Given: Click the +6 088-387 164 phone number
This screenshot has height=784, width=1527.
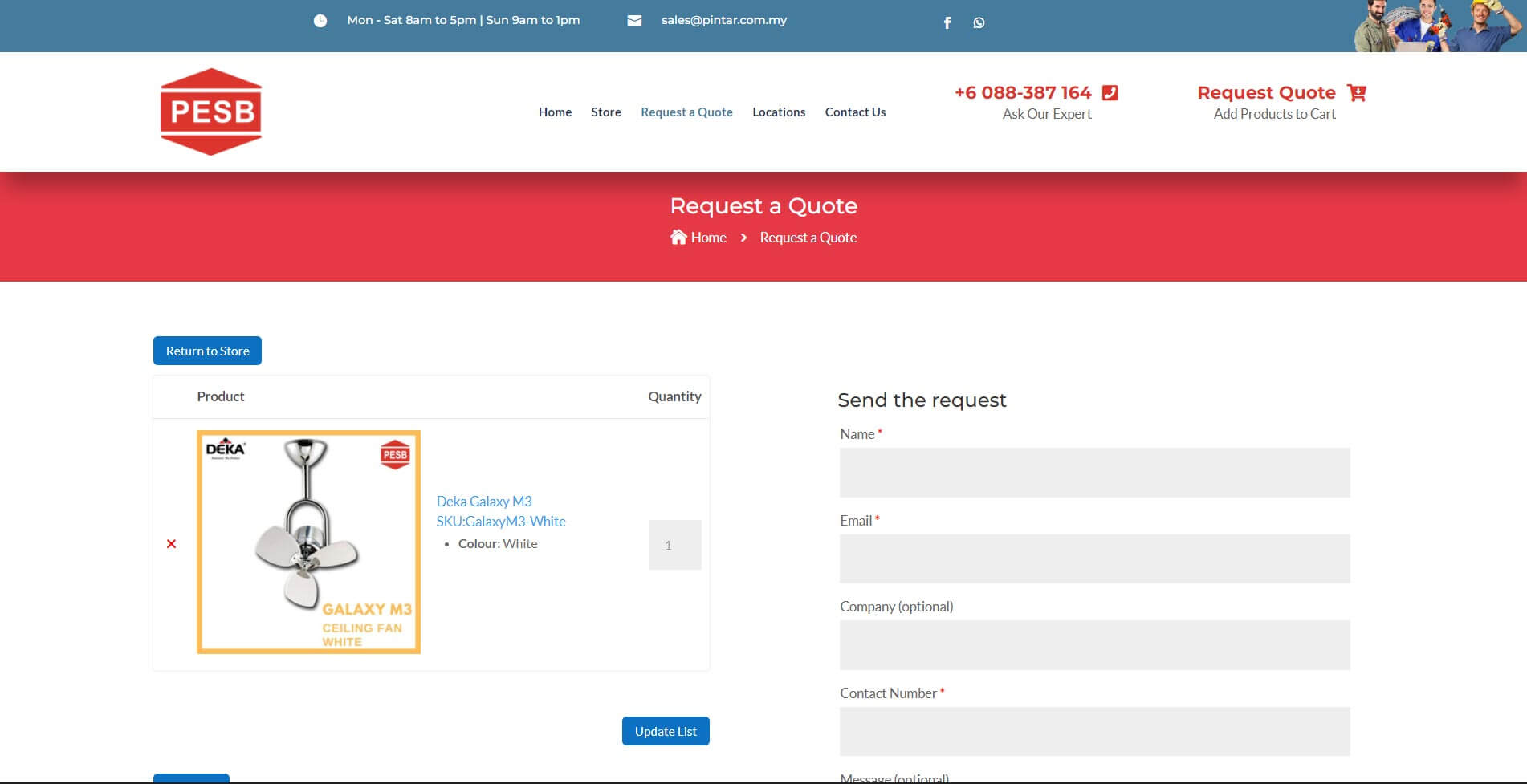Looking at the screenshot, I should click(1023, 92).
